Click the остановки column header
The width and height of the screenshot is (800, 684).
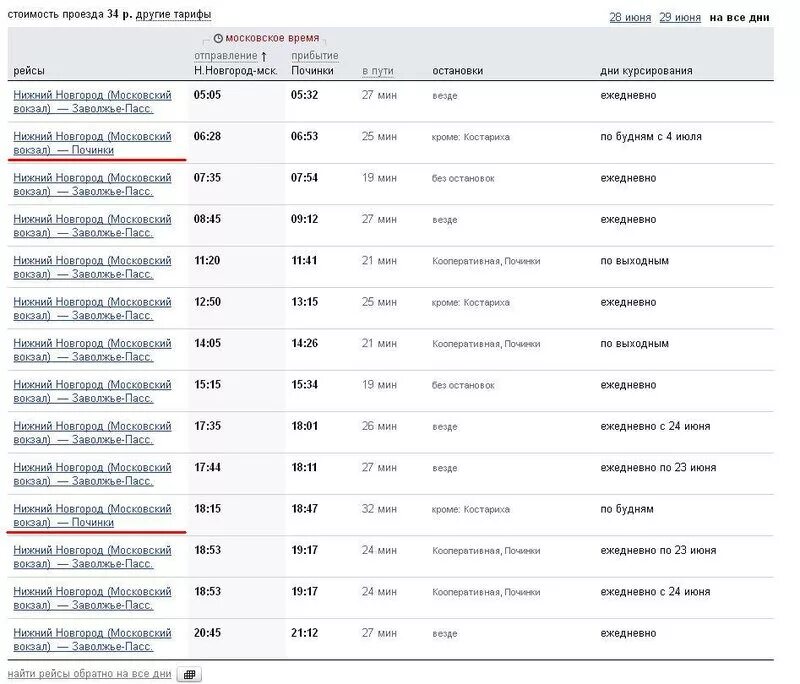pos(458,70)
